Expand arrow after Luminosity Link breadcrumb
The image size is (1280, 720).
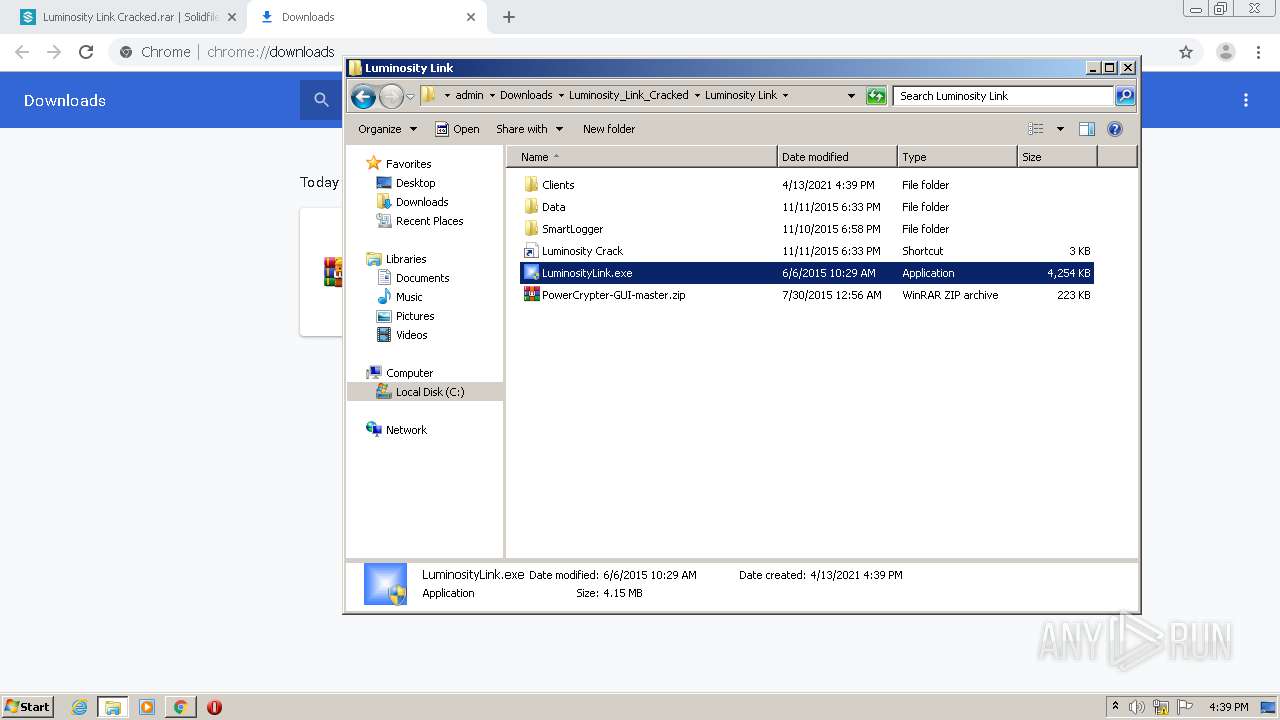click(x=785, y=96)
